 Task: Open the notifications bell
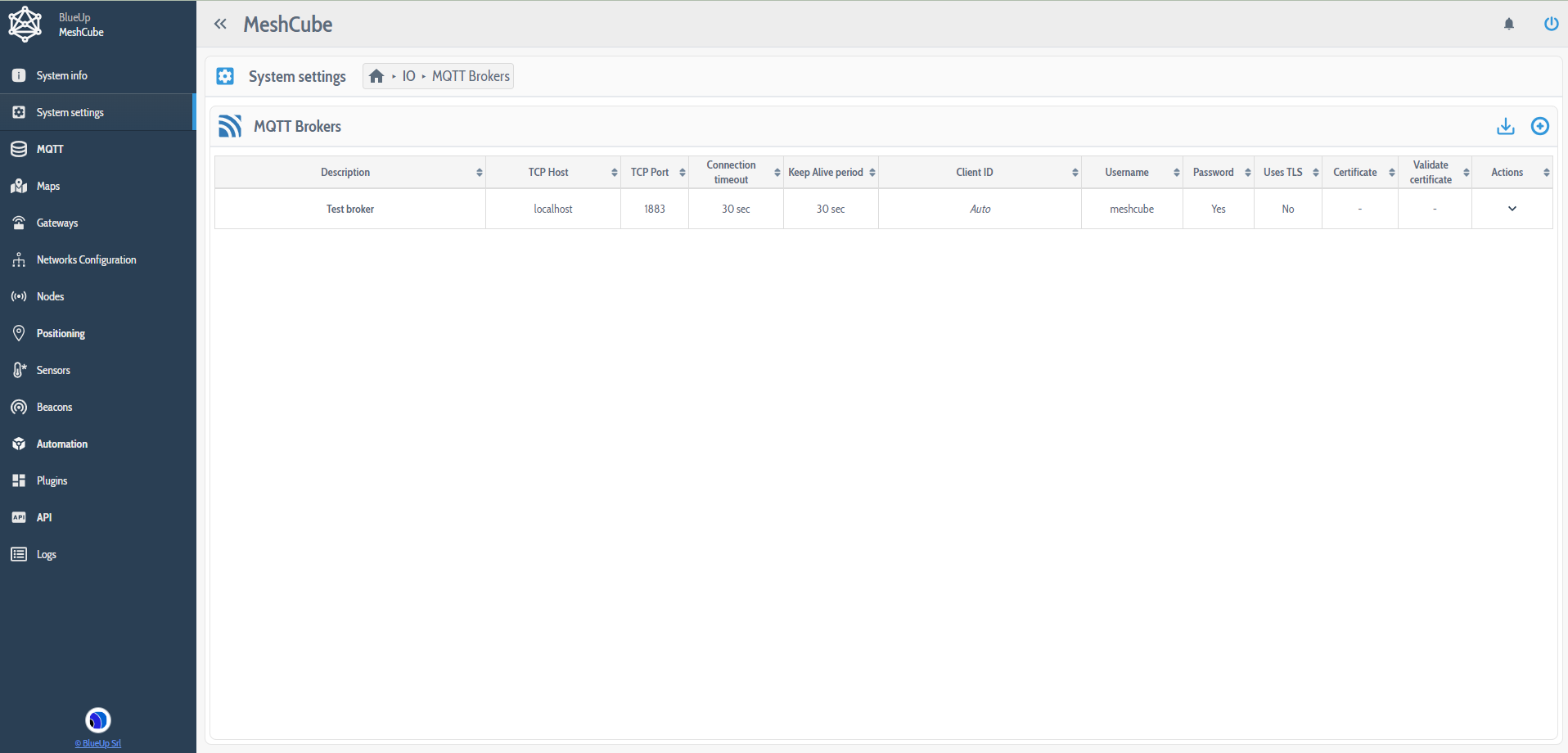tap(1509, 24)
